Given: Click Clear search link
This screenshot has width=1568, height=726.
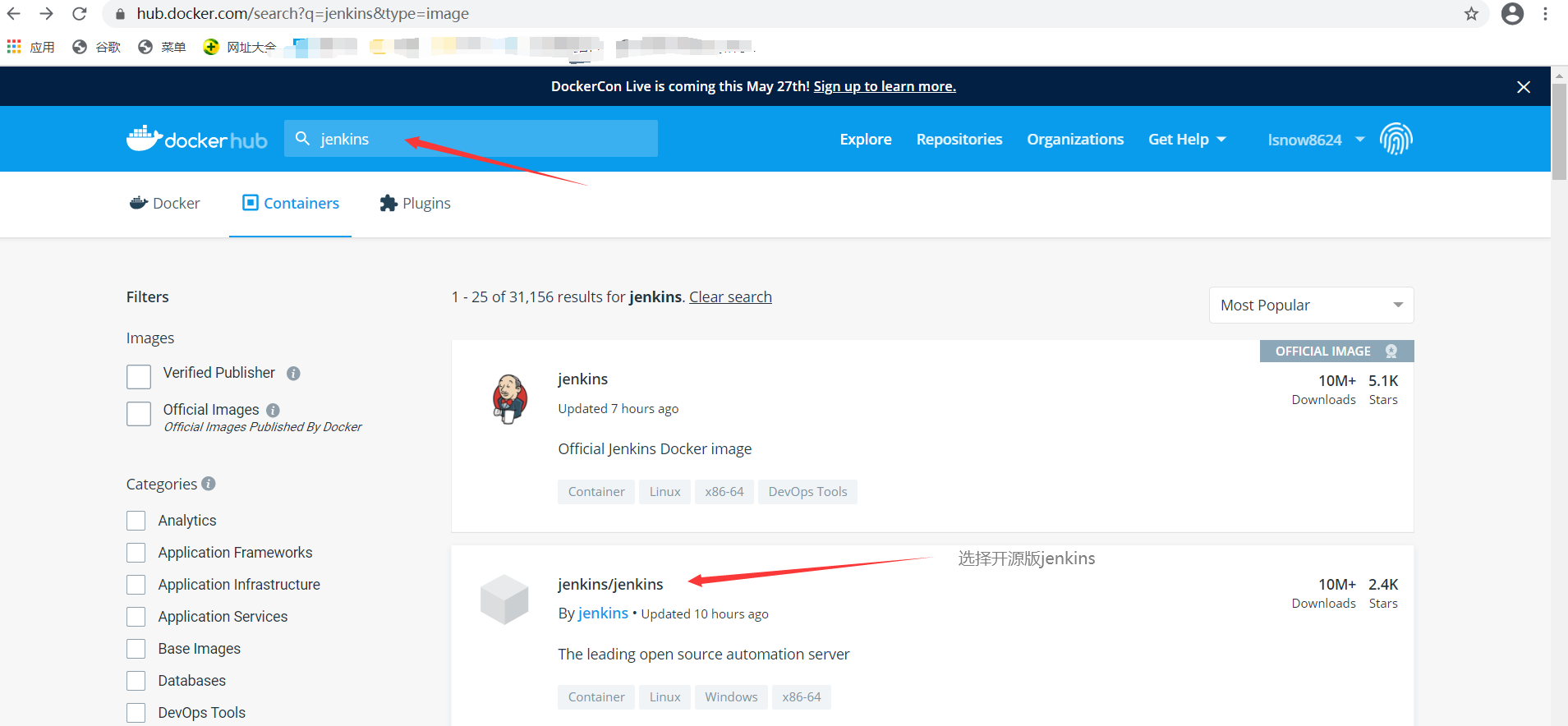Looking at the screenshot, I should click(730, 296).
